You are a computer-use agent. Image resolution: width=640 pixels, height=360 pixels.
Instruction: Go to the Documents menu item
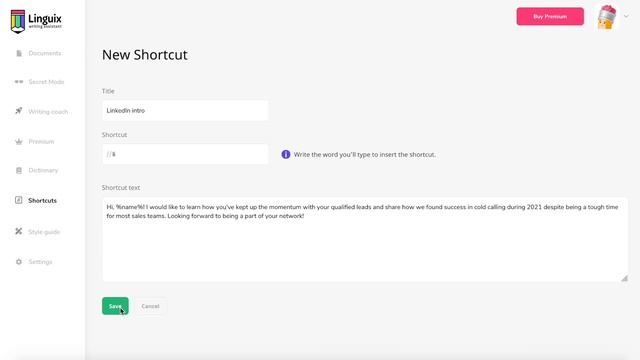point(45,53)
